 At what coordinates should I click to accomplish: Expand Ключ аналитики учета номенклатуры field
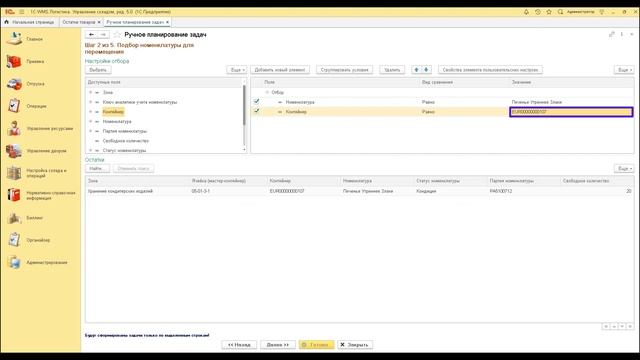pos(91,102)
